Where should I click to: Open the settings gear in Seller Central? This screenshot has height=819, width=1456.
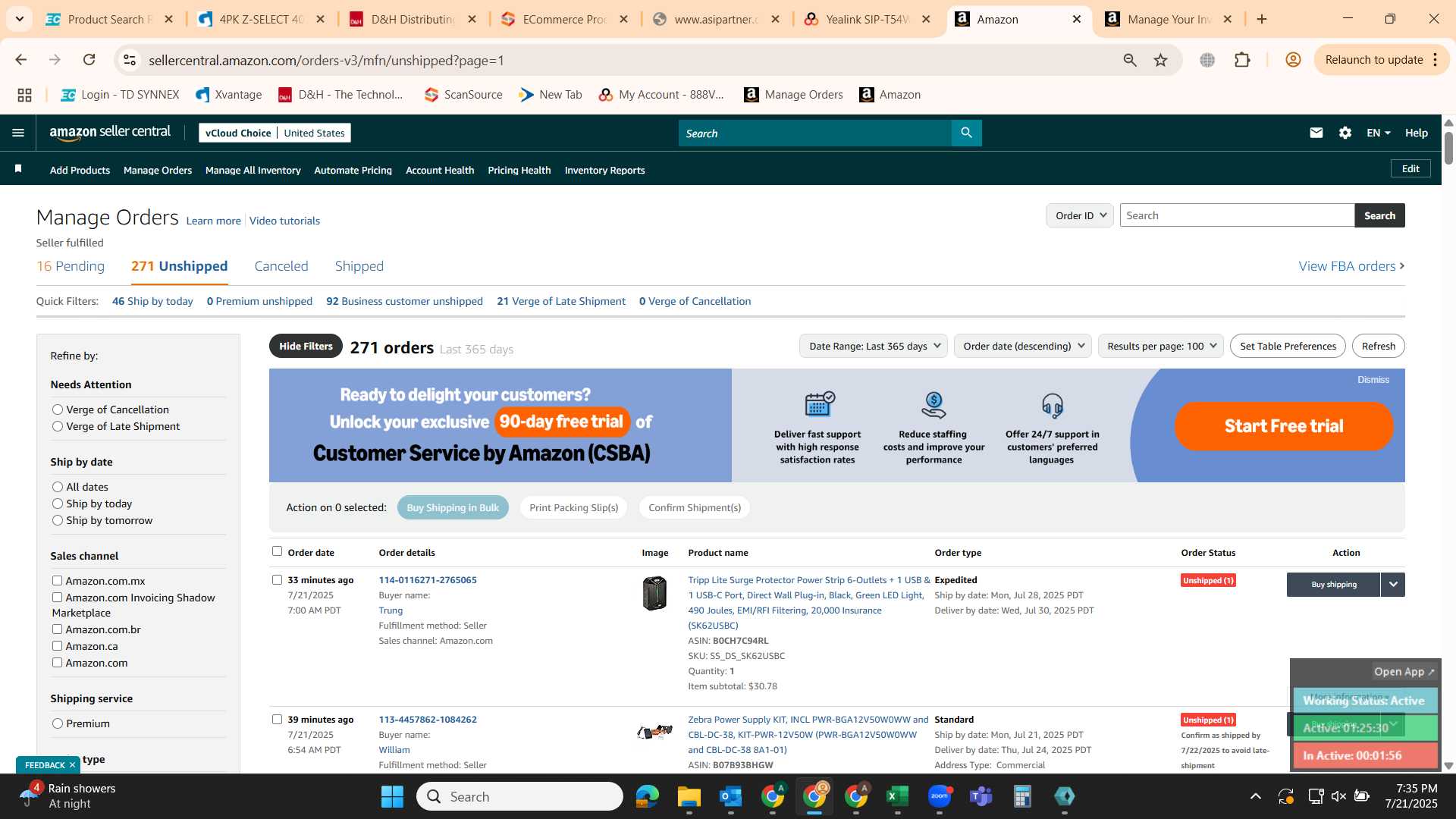coord(1345,133)
